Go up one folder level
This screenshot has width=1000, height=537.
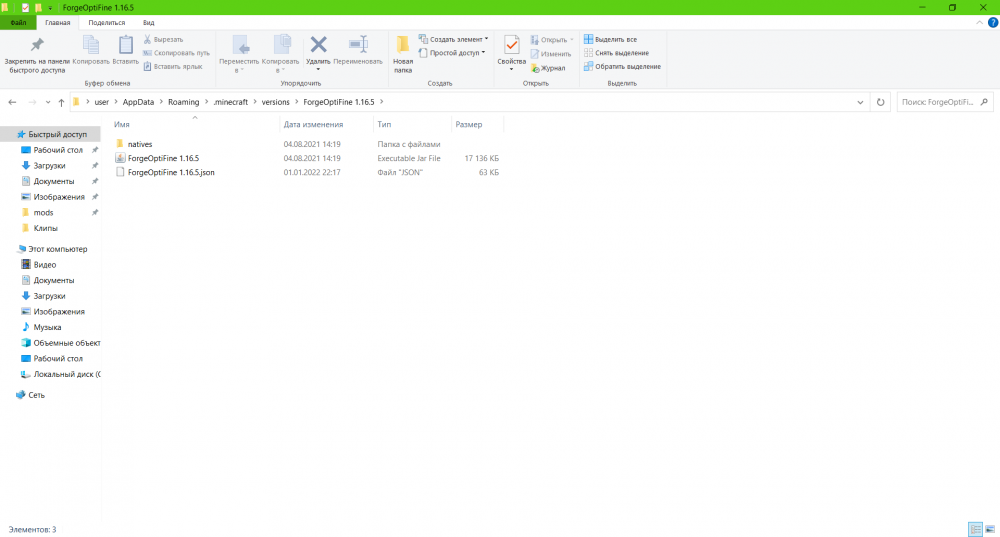coord(61,102)
